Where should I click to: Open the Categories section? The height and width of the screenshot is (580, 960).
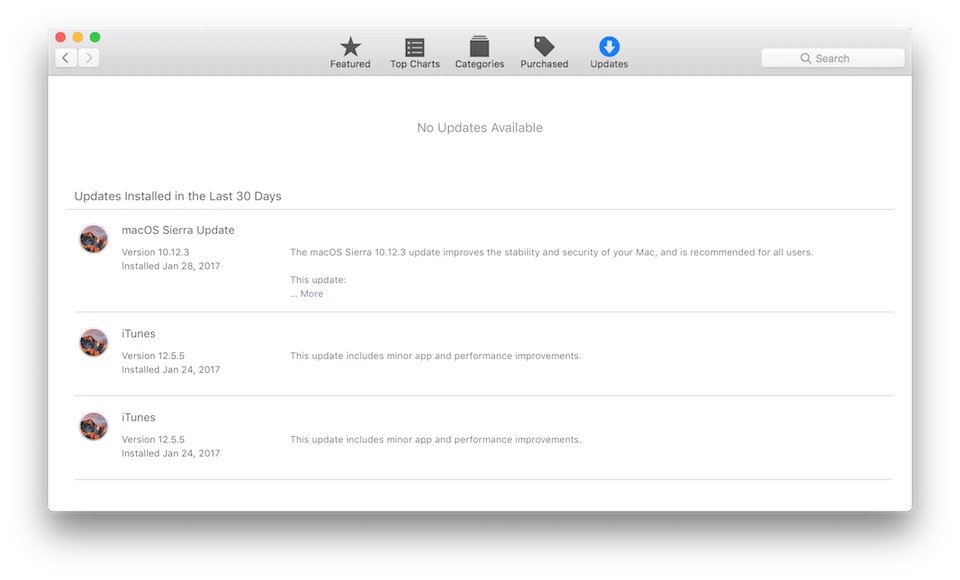tap(479, 53)
